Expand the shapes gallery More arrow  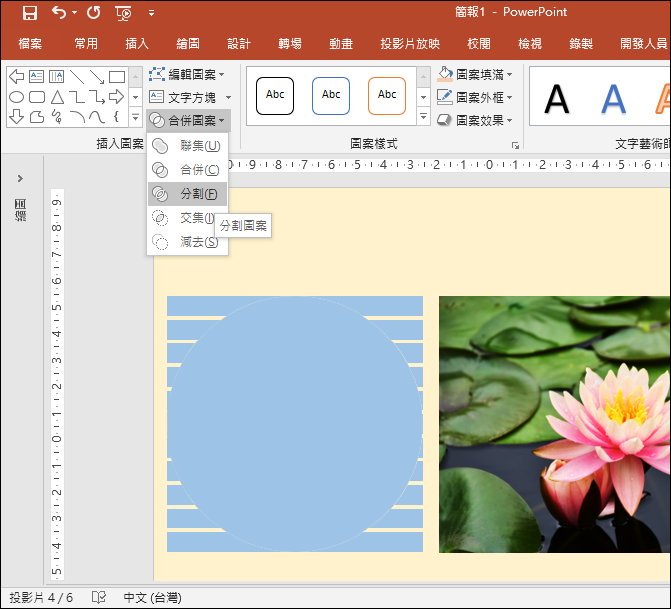135,116
